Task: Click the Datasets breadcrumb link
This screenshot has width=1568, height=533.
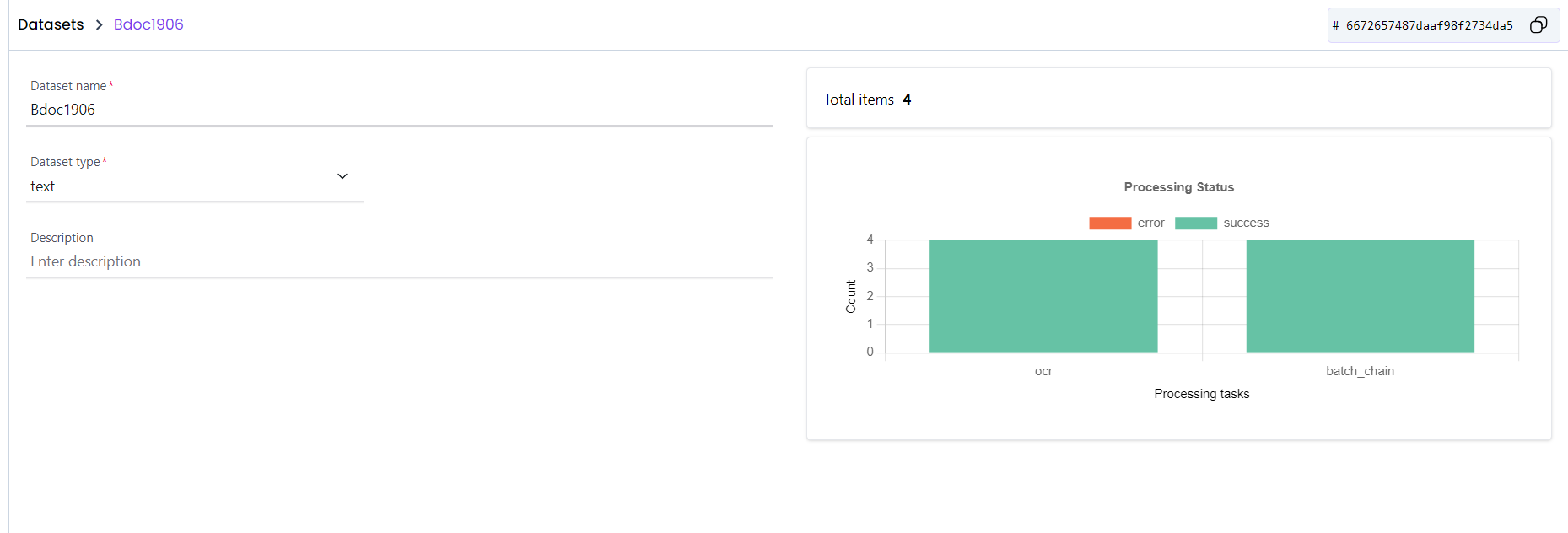Action: pyautogui.click(x=51, y=24)
